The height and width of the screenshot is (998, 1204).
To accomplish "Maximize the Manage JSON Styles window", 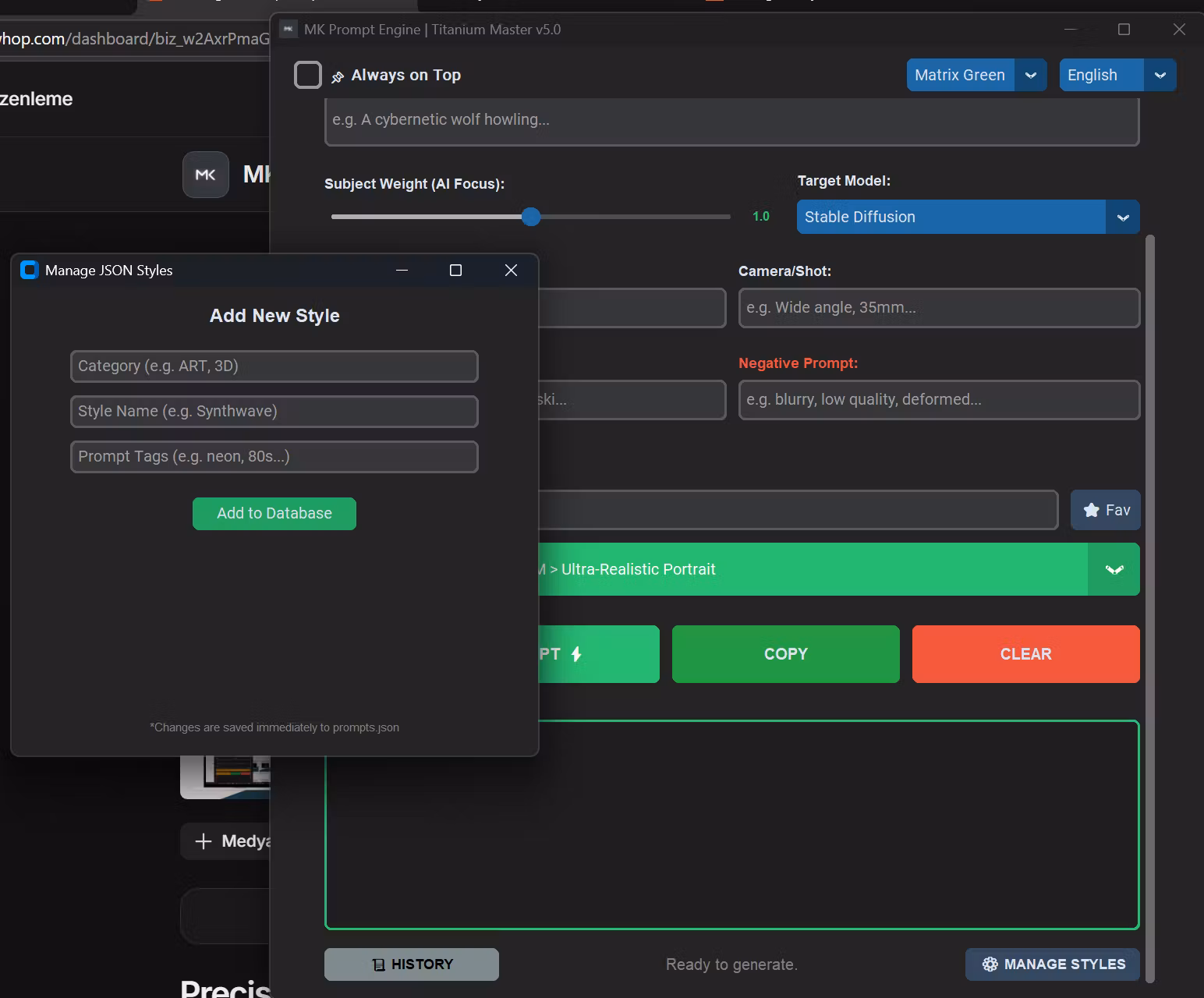I will [x=455, y=270].
